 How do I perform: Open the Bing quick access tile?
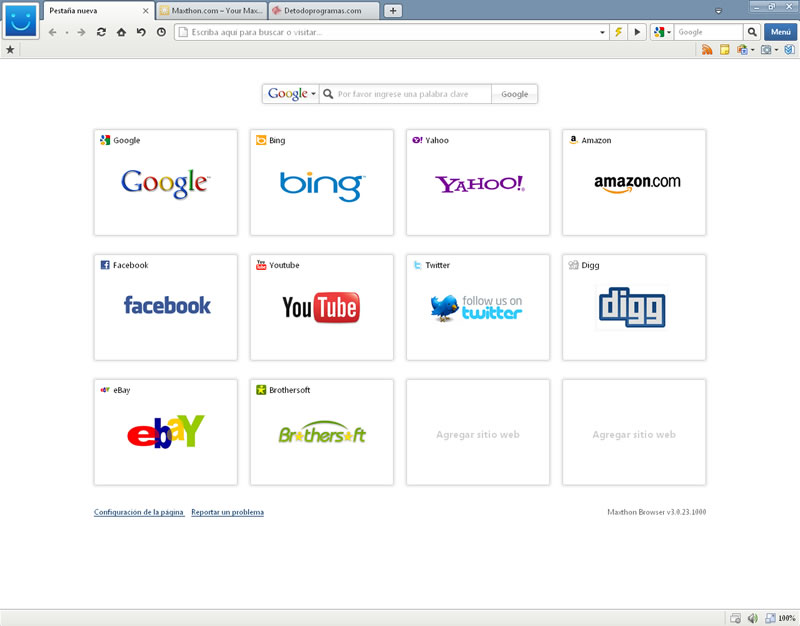322,182
